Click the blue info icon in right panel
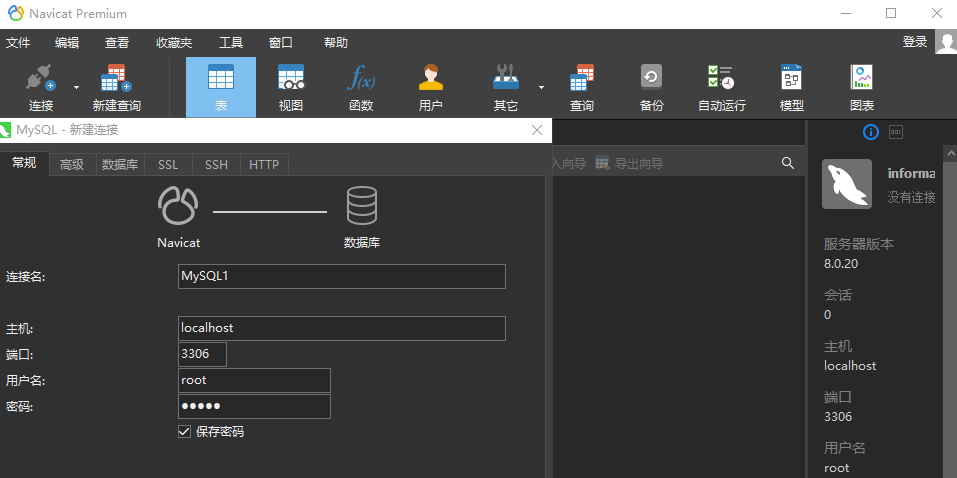The image size is (957, 478). coord(871,131)
